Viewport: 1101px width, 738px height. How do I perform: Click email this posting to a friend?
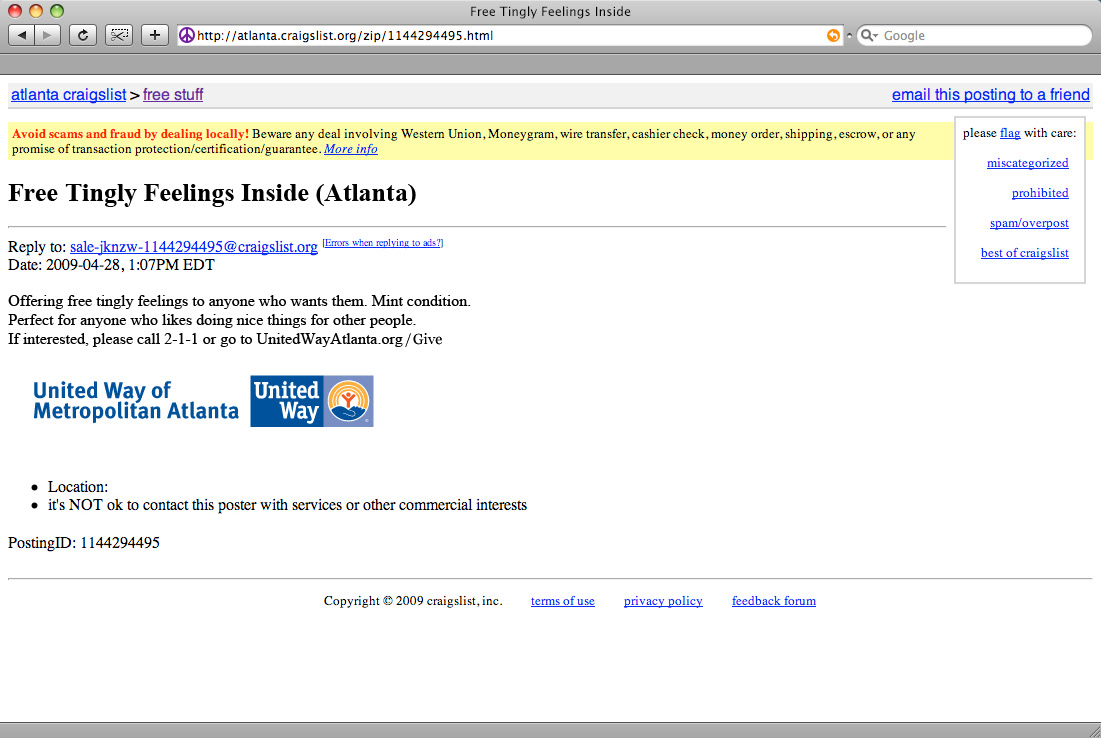991,95
